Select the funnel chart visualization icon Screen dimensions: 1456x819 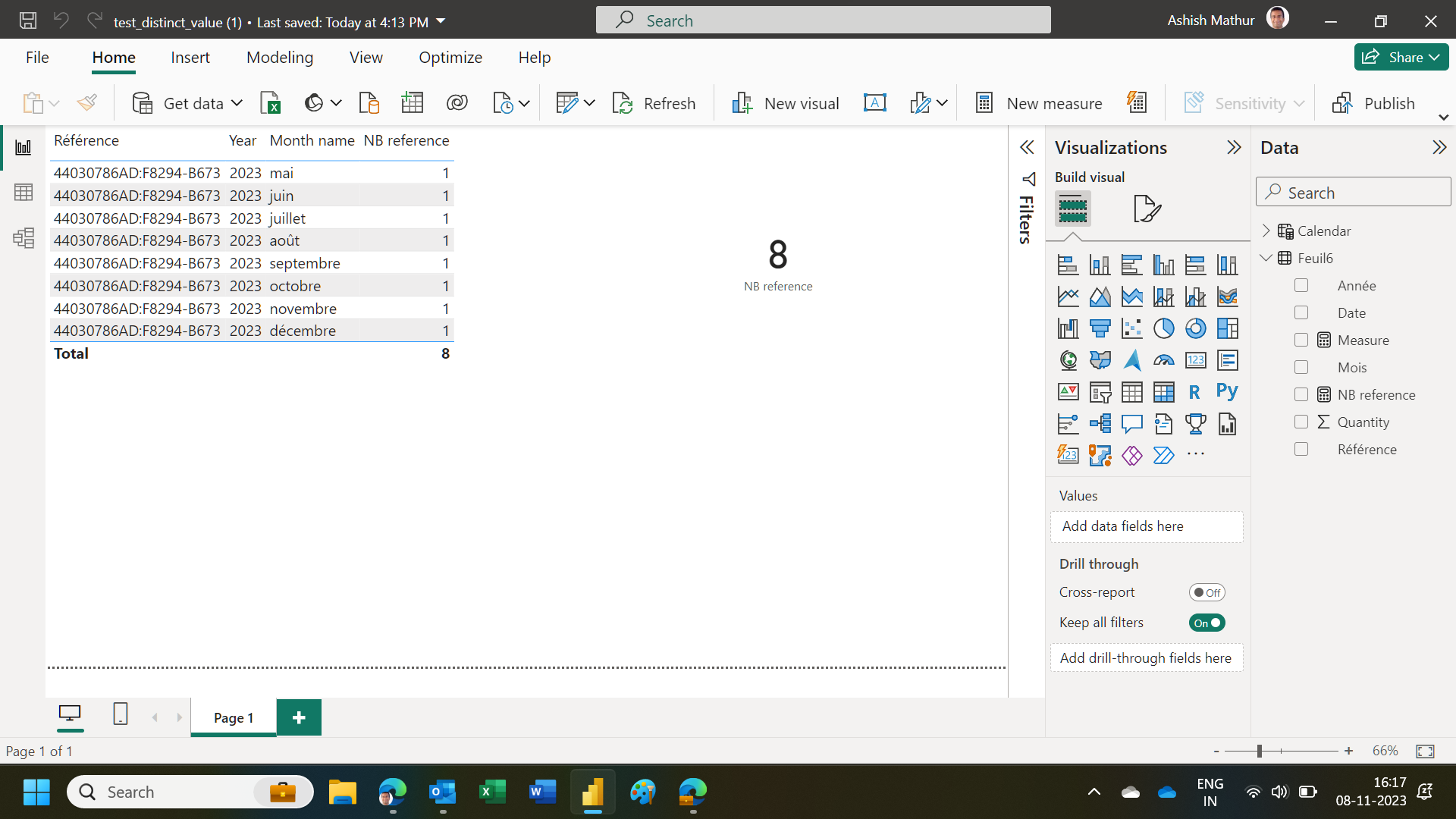(1100, 328)
